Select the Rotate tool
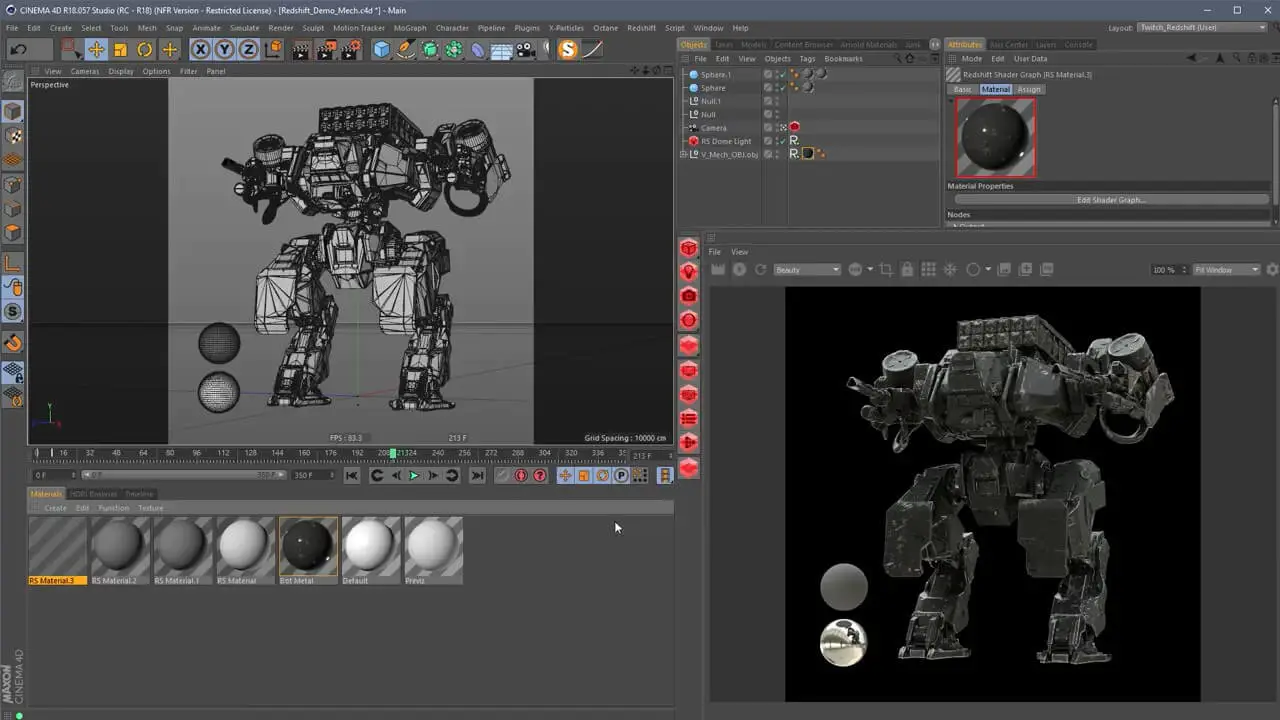Image resolution: width=1280 pixels, height=720 pixels. pyautogui.click(x=145, y=49)
